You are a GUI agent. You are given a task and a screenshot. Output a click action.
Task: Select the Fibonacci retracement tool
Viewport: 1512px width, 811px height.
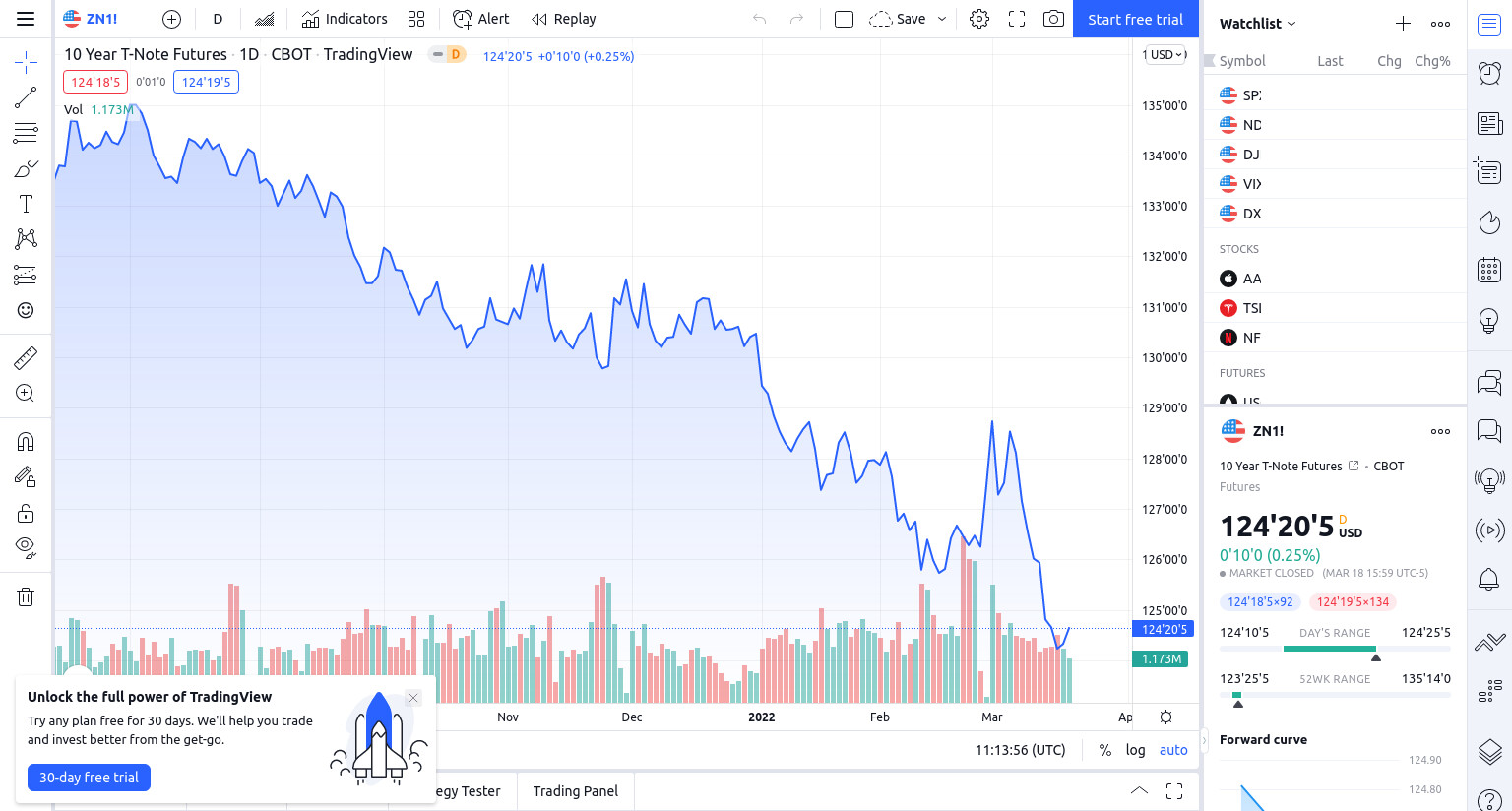coord(26,133)
